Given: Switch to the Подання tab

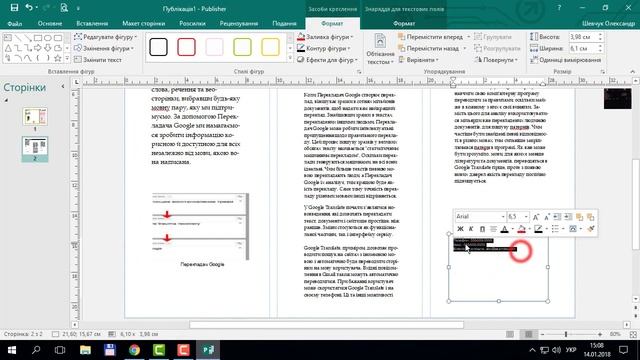Looking at the screenshot, I should (284, 24).
